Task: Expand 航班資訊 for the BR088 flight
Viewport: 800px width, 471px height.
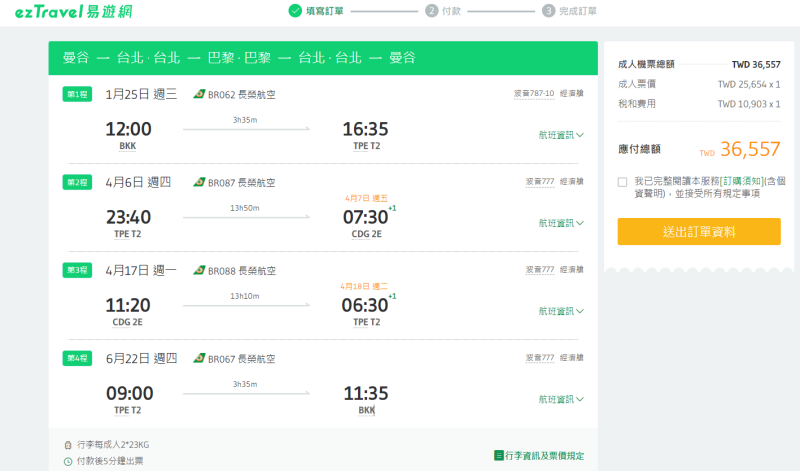Action: (x=561, y=311)
